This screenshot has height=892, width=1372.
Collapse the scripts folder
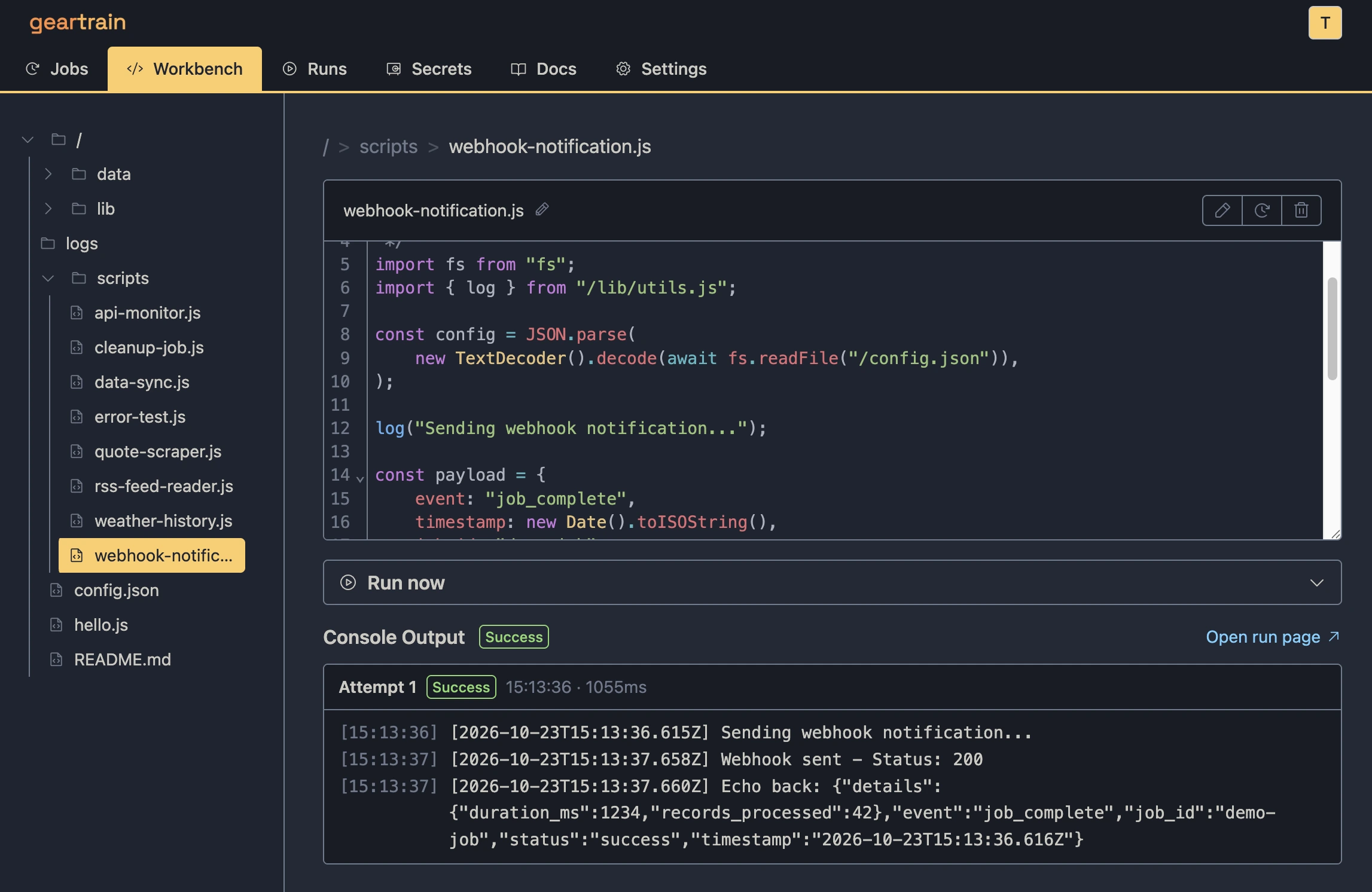[x=48, y=278]
